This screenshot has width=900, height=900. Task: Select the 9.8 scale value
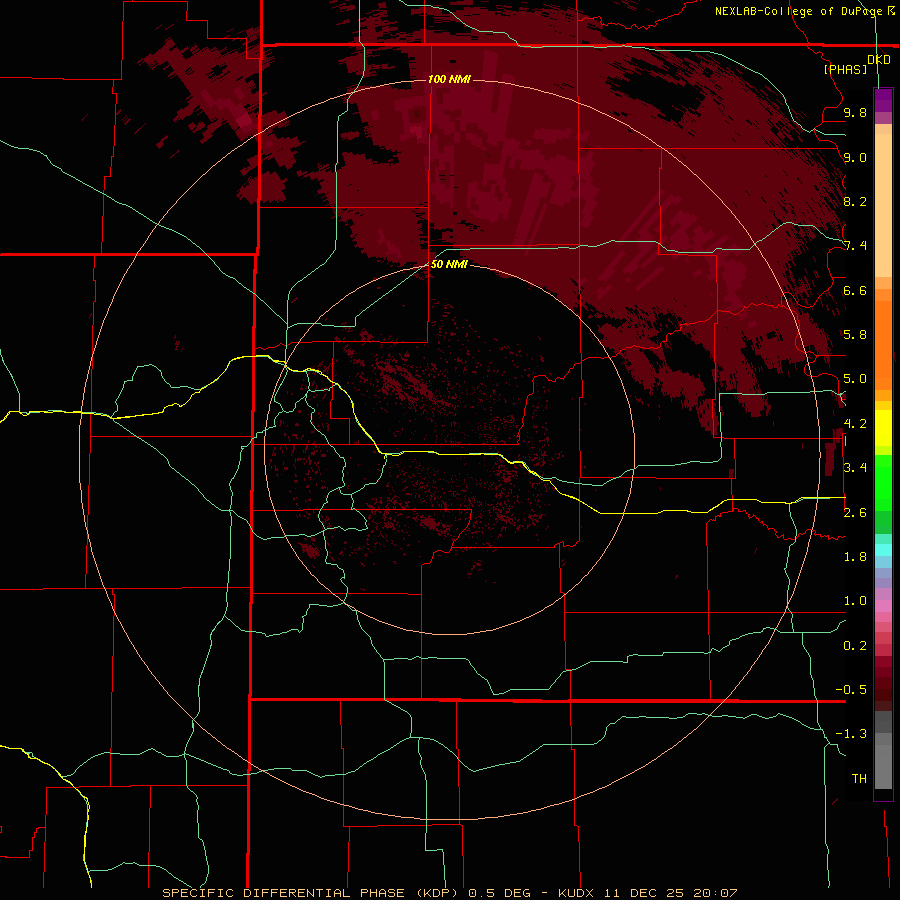[855, 112]
